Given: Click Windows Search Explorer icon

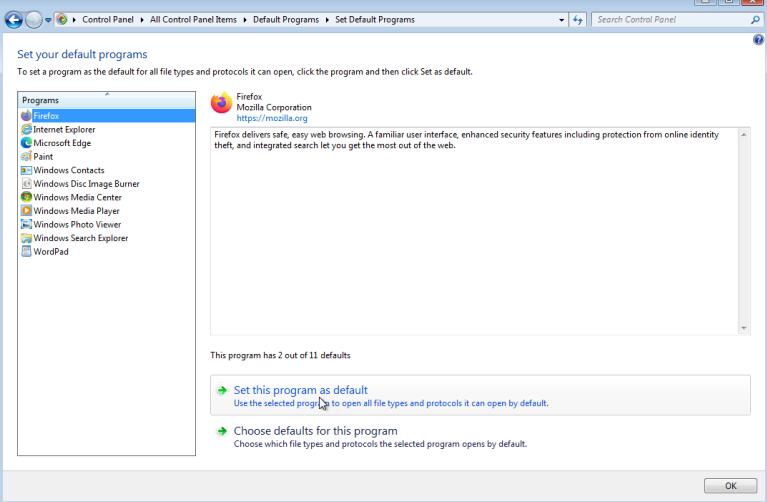Looking at the screenshot, I should point(26,238).
